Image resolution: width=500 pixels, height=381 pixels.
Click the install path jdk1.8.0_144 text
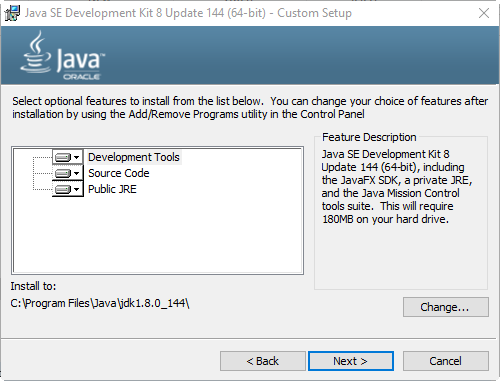point(100,303)
